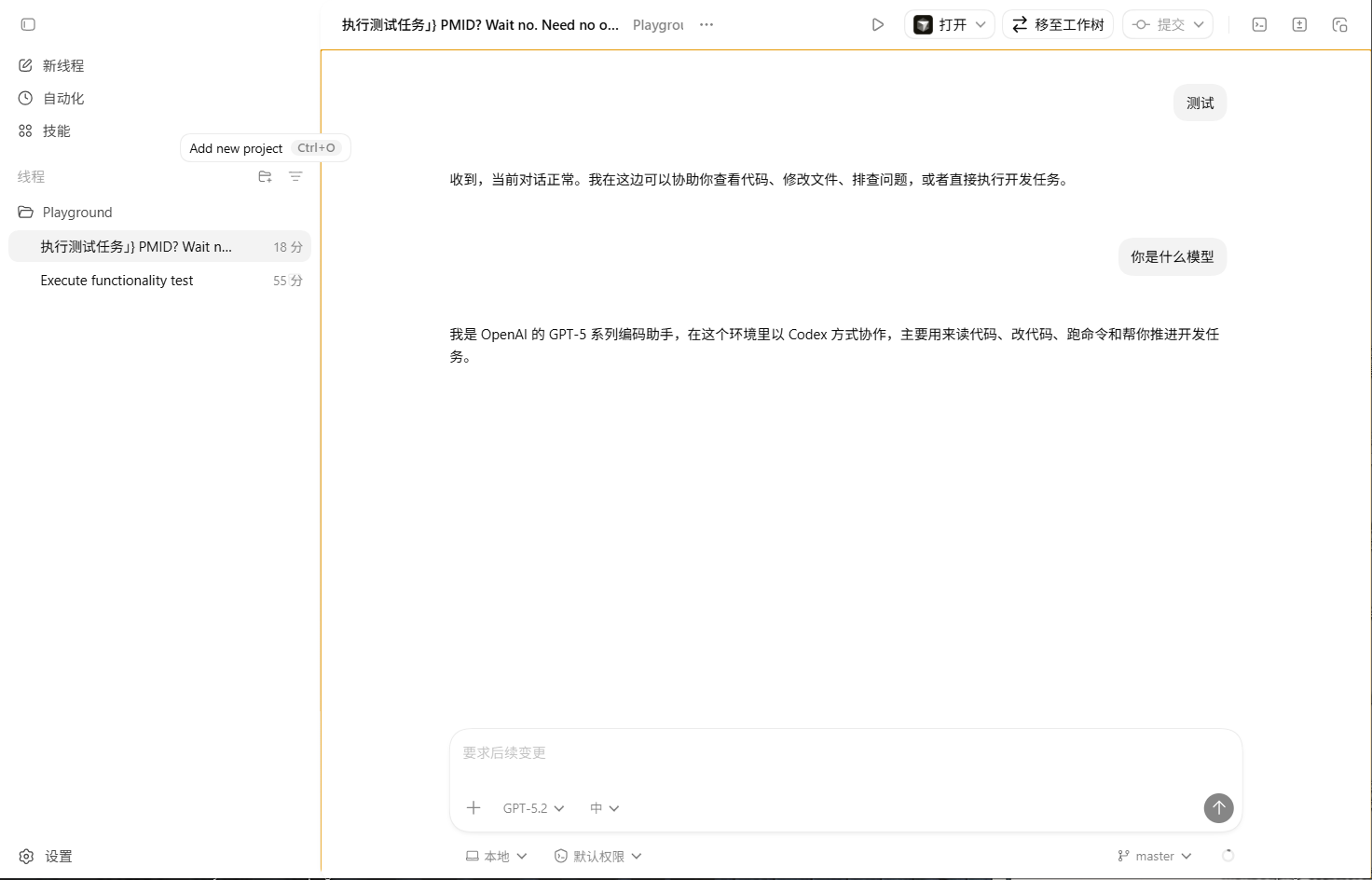The width and height of the screenshot is (1372, 880).
Task: Show the diff panel icon
Action: (1299, 25)
